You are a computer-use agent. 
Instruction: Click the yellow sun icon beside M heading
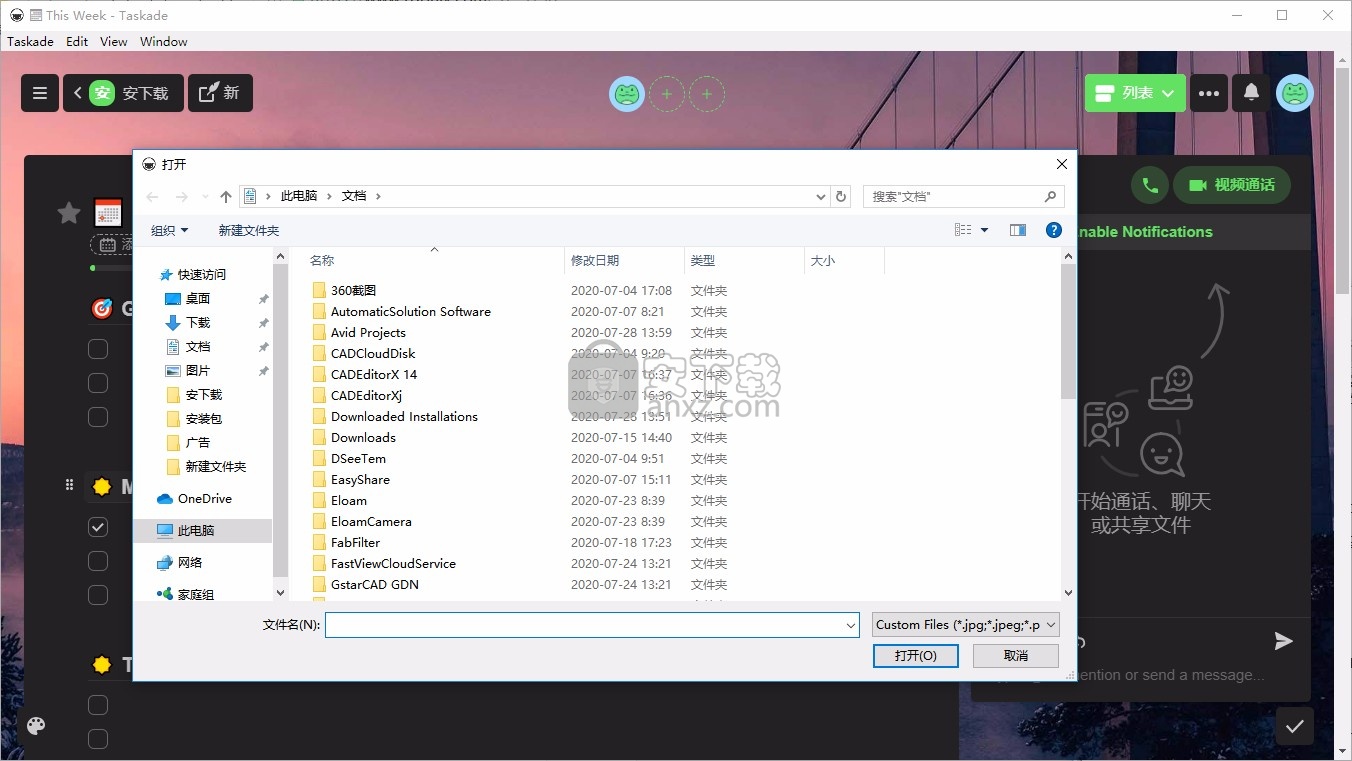(101, 487)
